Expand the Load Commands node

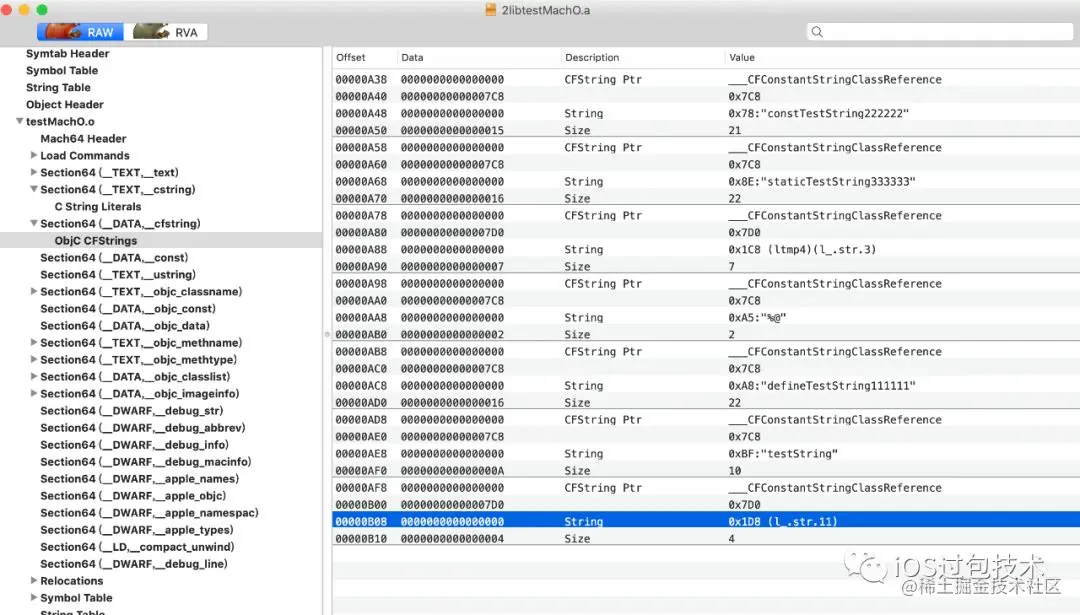[33, 155]
